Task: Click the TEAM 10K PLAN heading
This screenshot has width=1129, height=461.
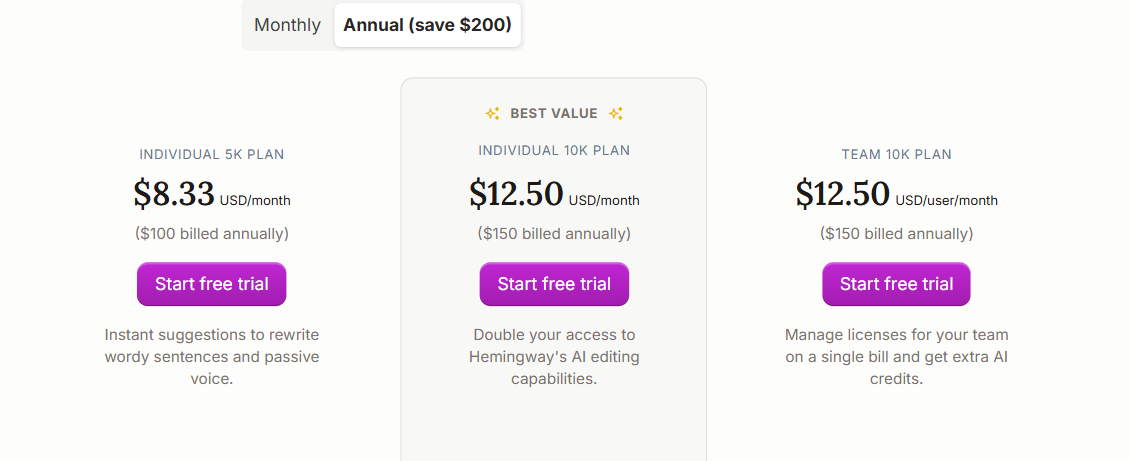Action: (x=896, y=154)
